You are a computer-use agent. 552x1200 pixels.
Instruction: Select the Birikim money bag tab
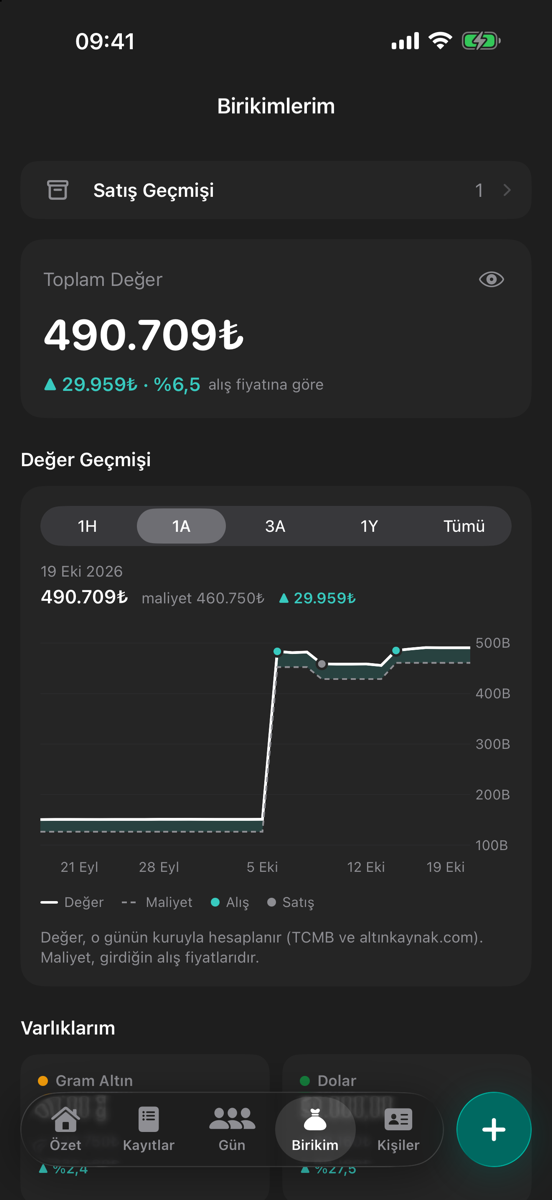pos(315,1130)
